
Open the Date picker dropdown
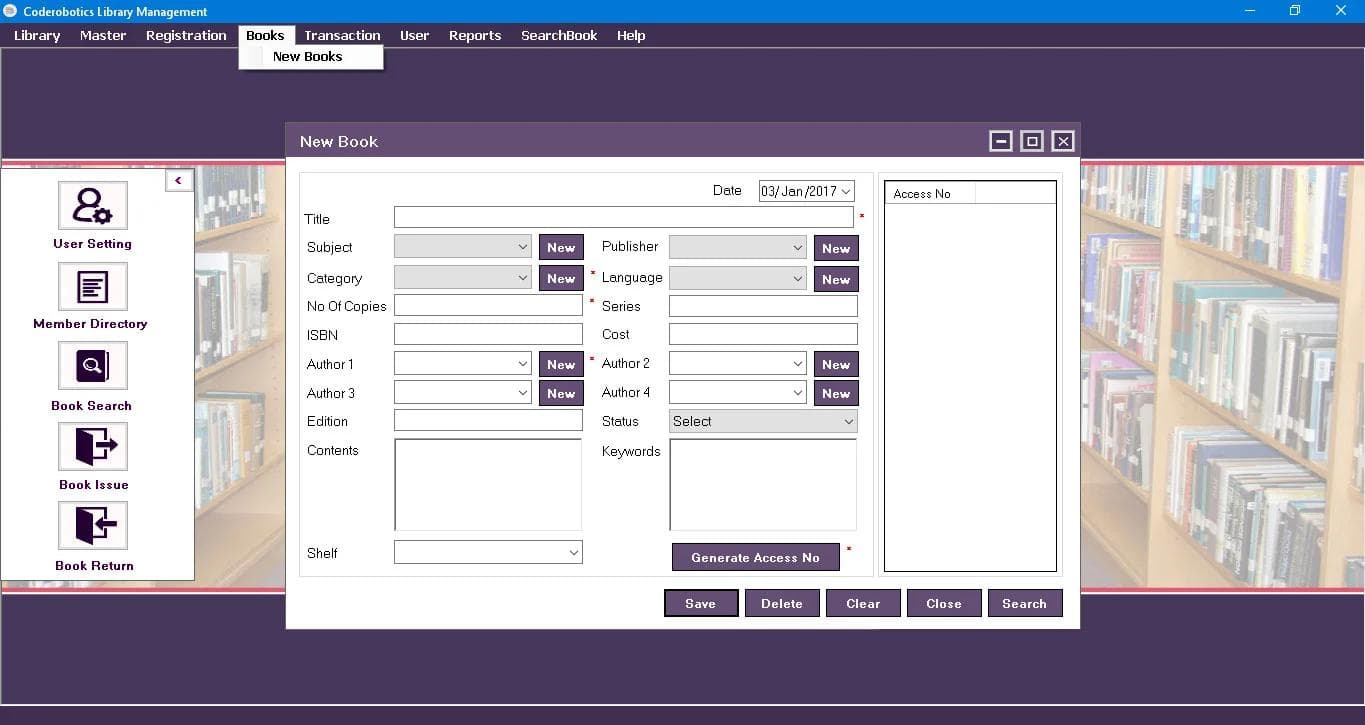846,191
